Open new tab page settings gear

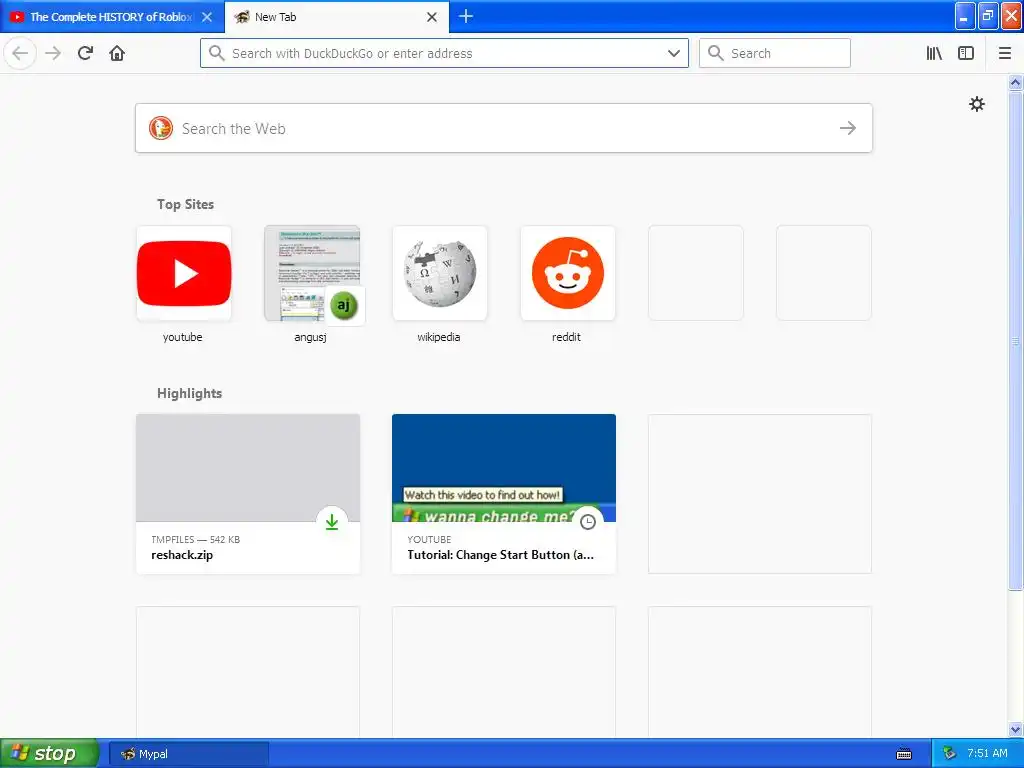pos(976,104)
